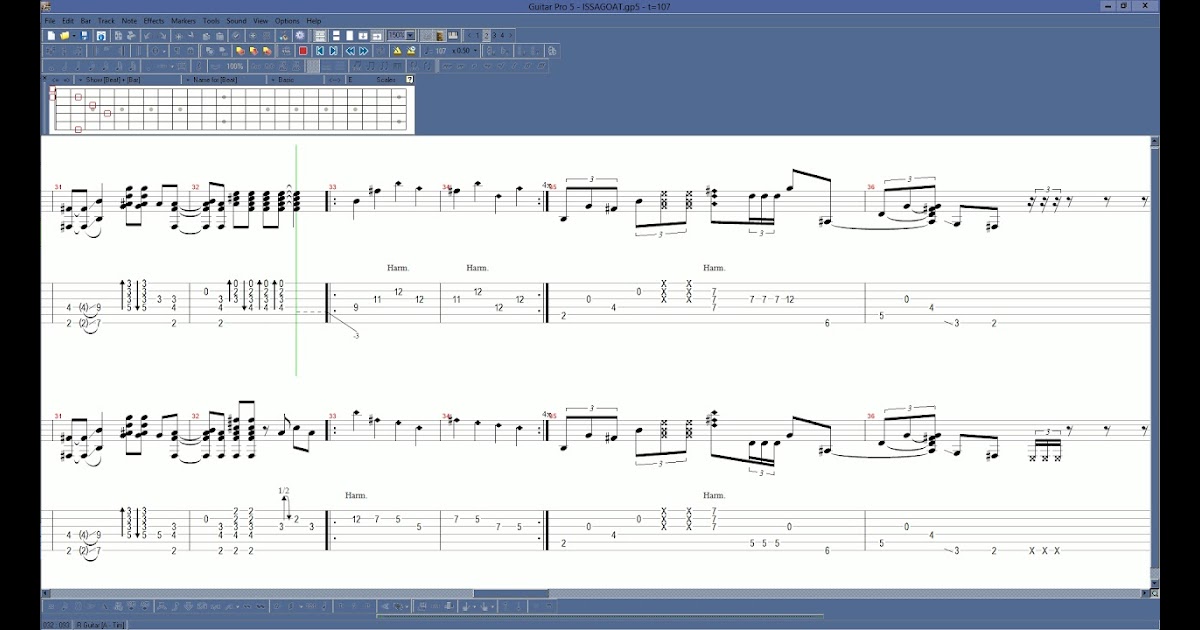This screenshot has height=630, width=1200.
Task: Click the 032 : 093 bar position status
Action: coord(55,625)
